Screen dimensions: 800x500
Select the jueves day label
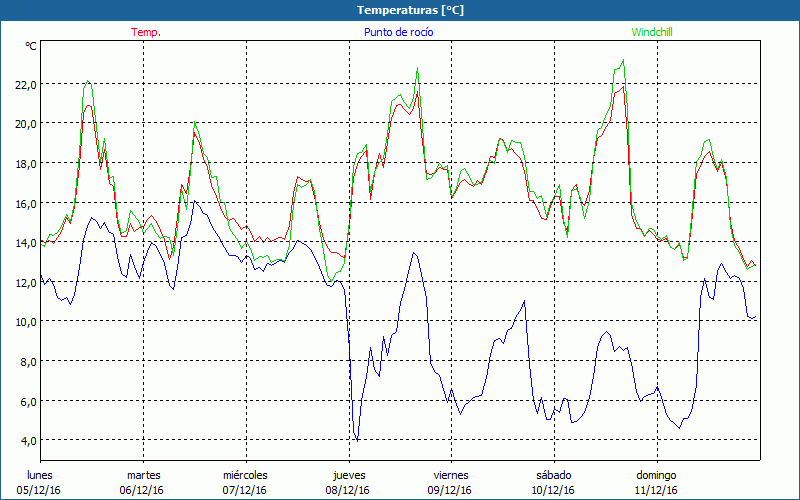pos(347,475)
